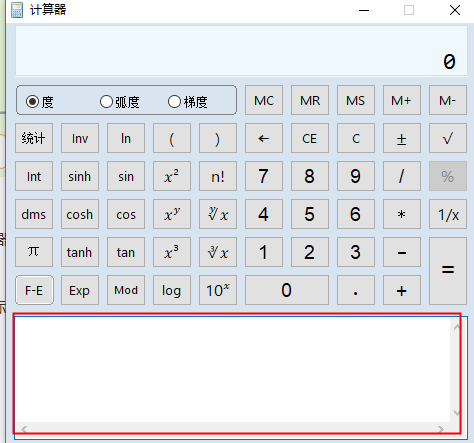Click digit 3 key
The width and height of the screenshot is (474, 443).
[356, 252]
